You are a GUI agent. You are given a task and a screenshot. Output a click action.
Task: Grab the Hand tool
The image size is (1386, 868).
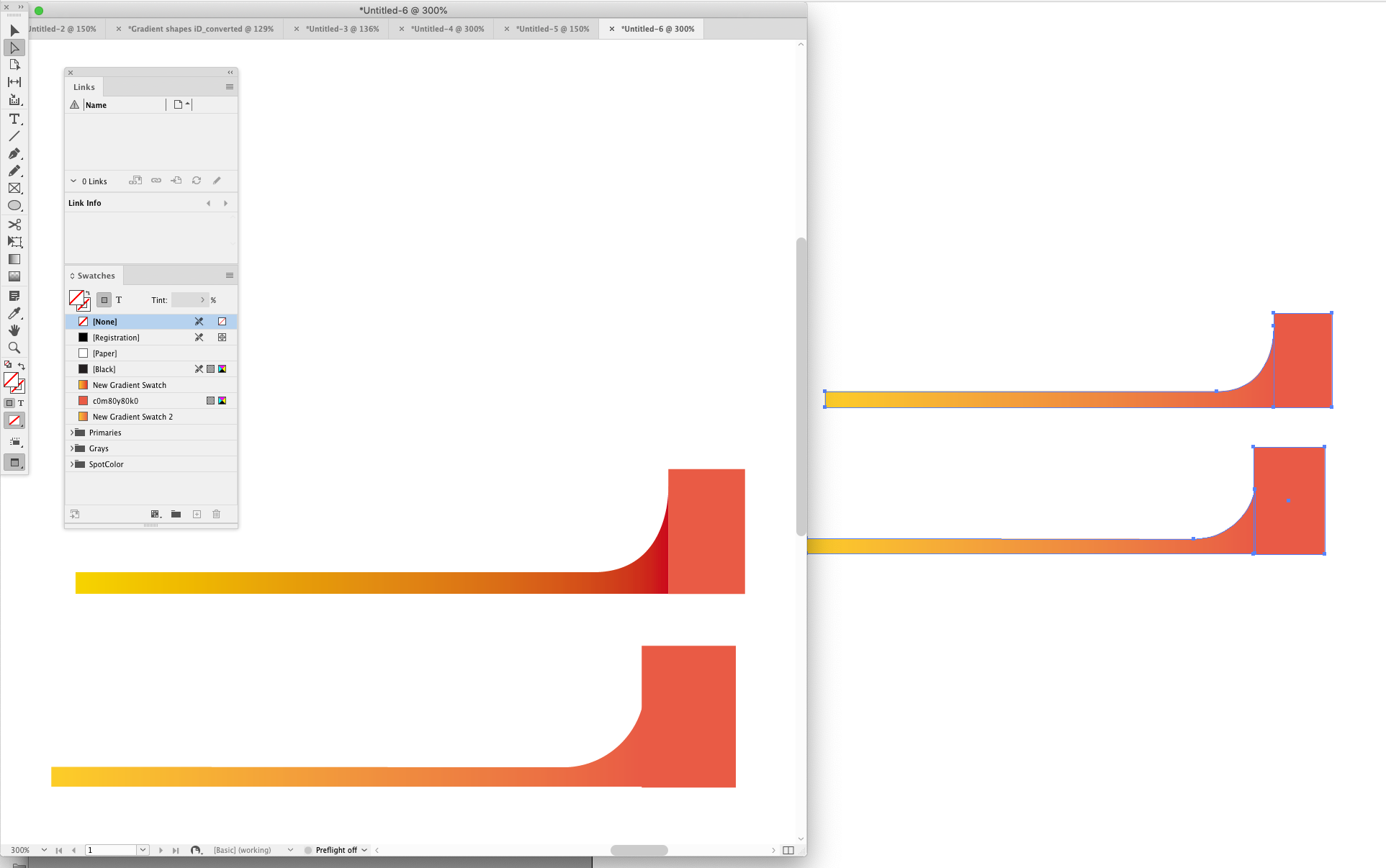pos(15,330)
